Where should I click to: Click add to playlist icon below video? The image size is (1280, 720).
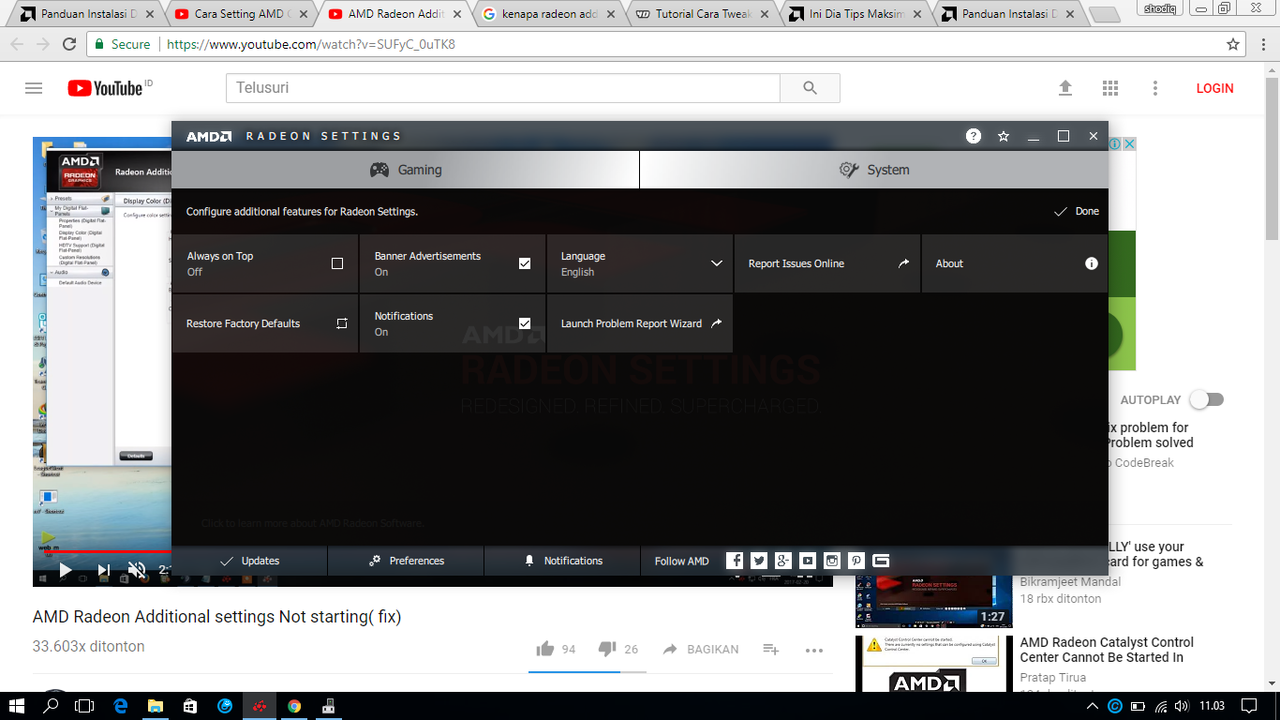tap(771, 649)
